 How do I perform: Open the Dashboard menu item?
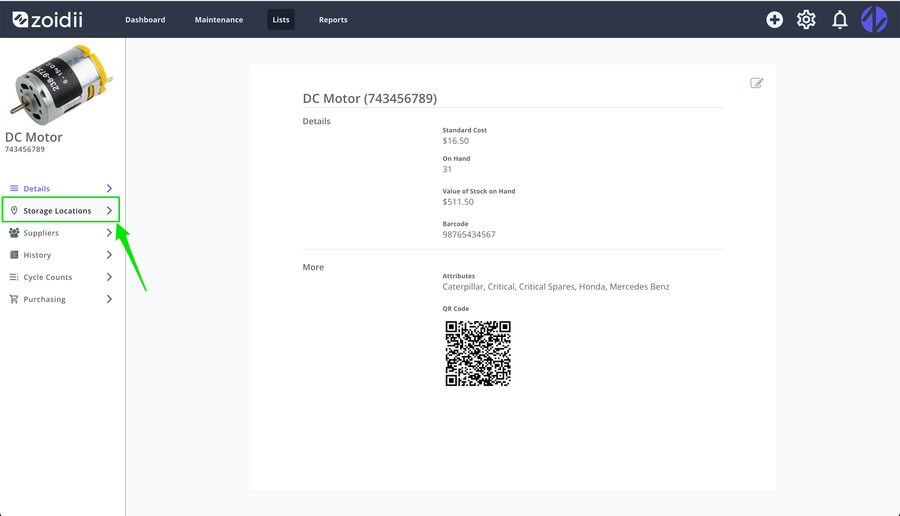pos(145,20)
